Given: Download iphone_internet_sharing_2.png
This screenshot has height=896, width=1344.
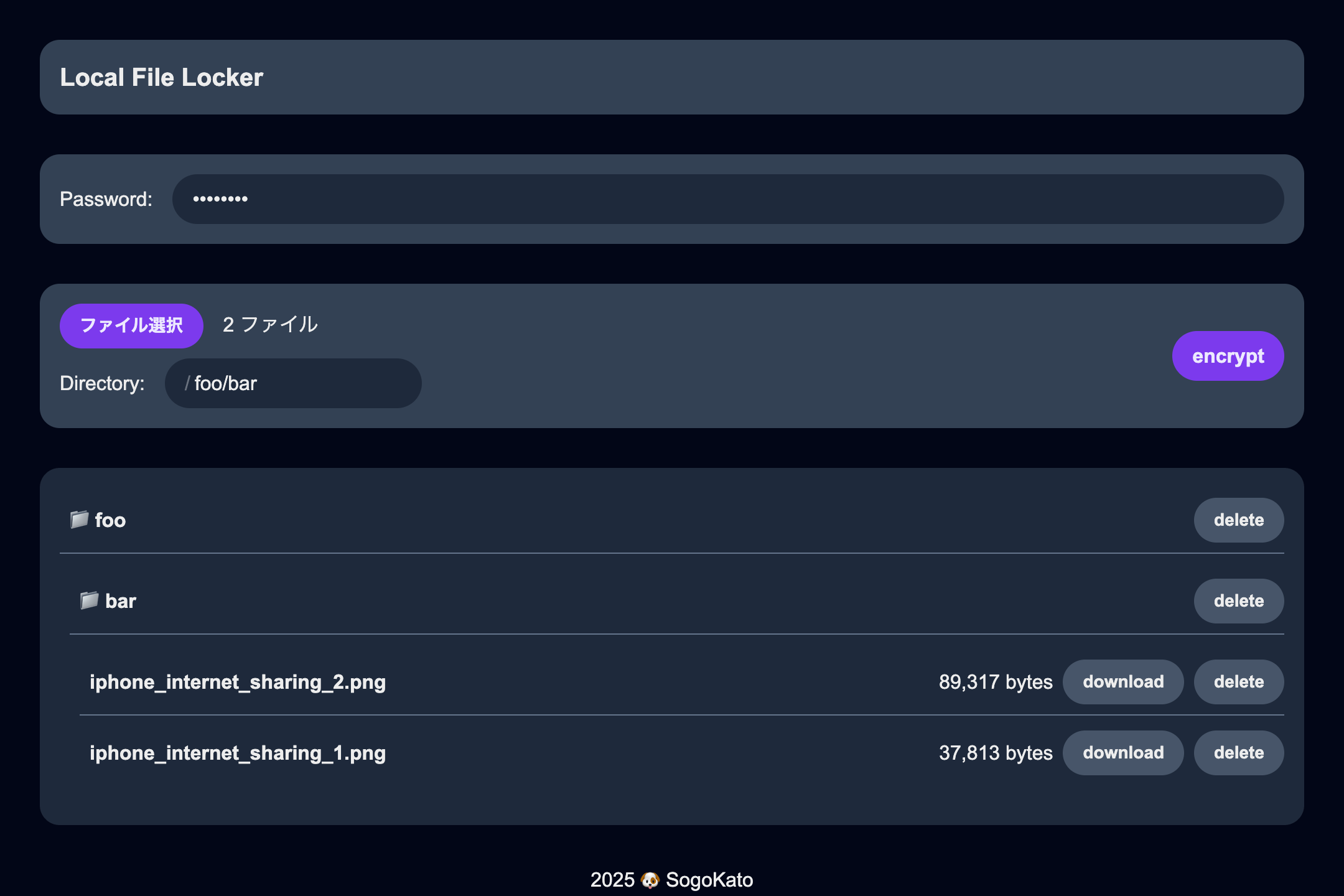Looking at the screenshot, I should click(1123, 682).
